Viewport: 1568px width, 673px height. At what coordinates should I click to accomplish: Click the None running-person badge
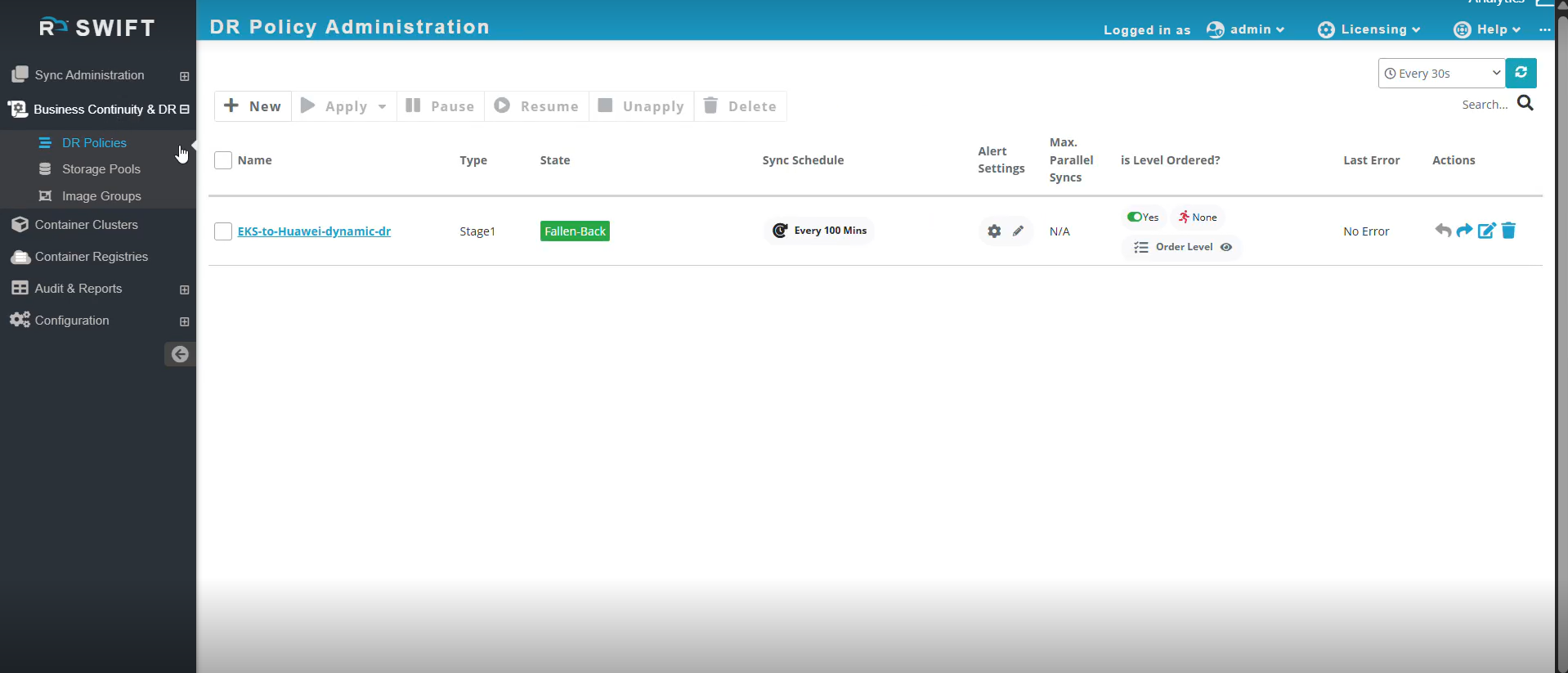[x=1198, y=218]
